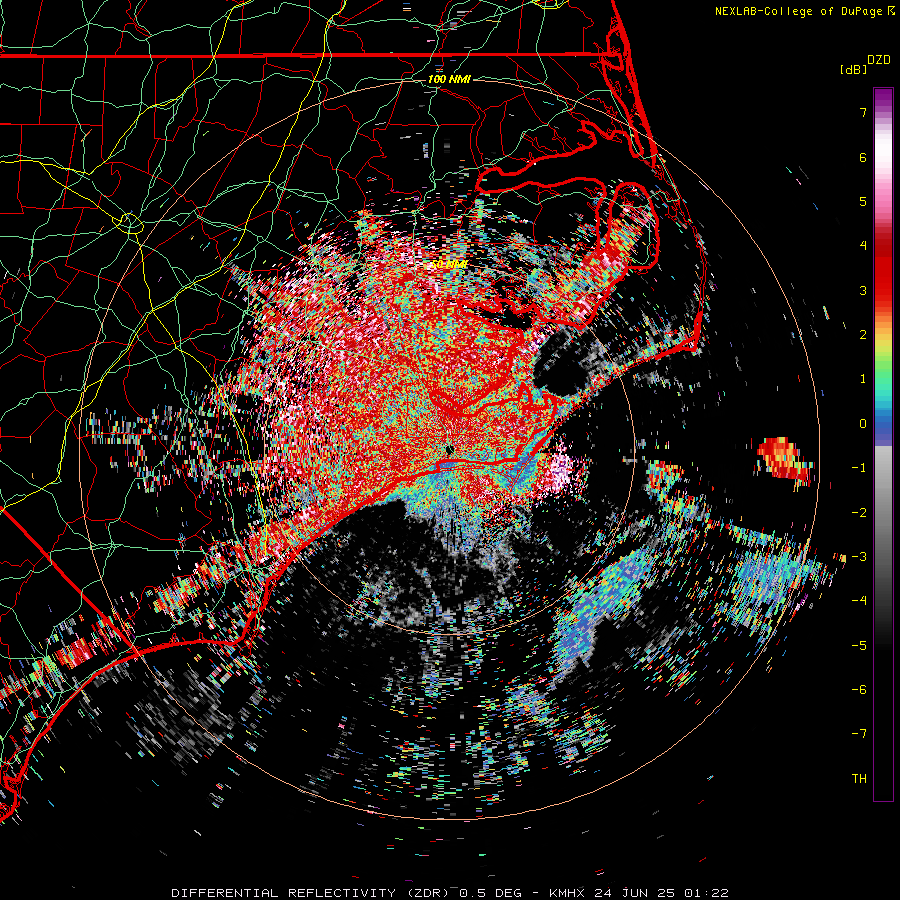The height and width of the screenshot is (900, 900).
Task: Click the 24 JUN 25 01:22 timestamp
Action: 662,893
